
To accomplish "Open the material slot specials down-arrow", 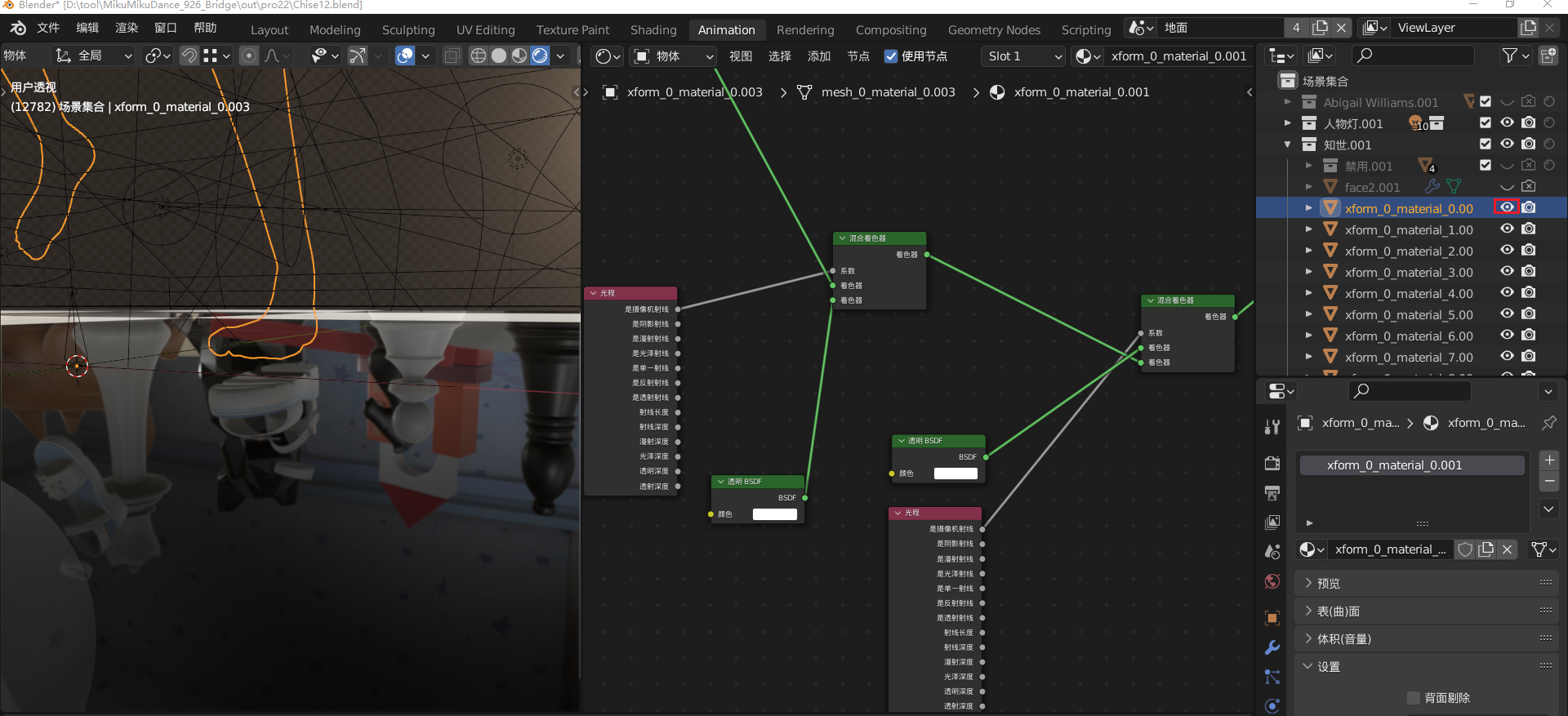I will click(x=1549, y=509).
